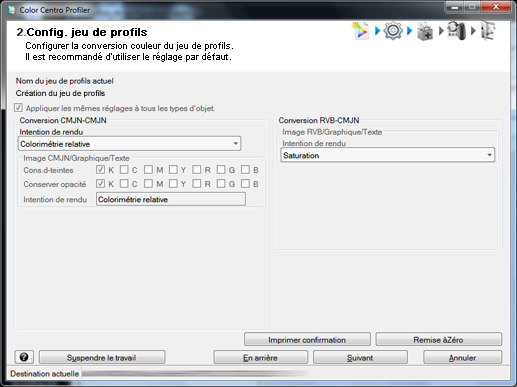Image resolution: width=517 pixels, height=387 pixels.
Task: Enable Y checkbox in Conserver opacité row
Action: coord(173,184)
